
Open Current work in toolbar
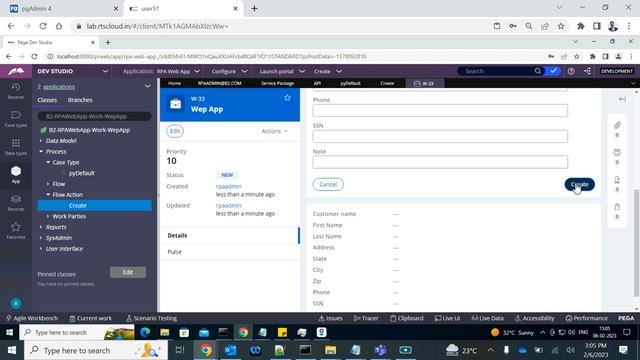[91, 318]
